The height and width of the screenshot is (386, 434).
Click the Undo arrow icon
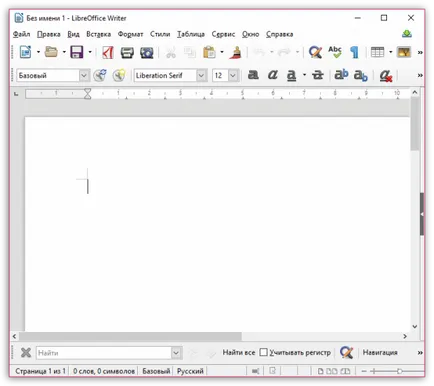click(260, 52)
